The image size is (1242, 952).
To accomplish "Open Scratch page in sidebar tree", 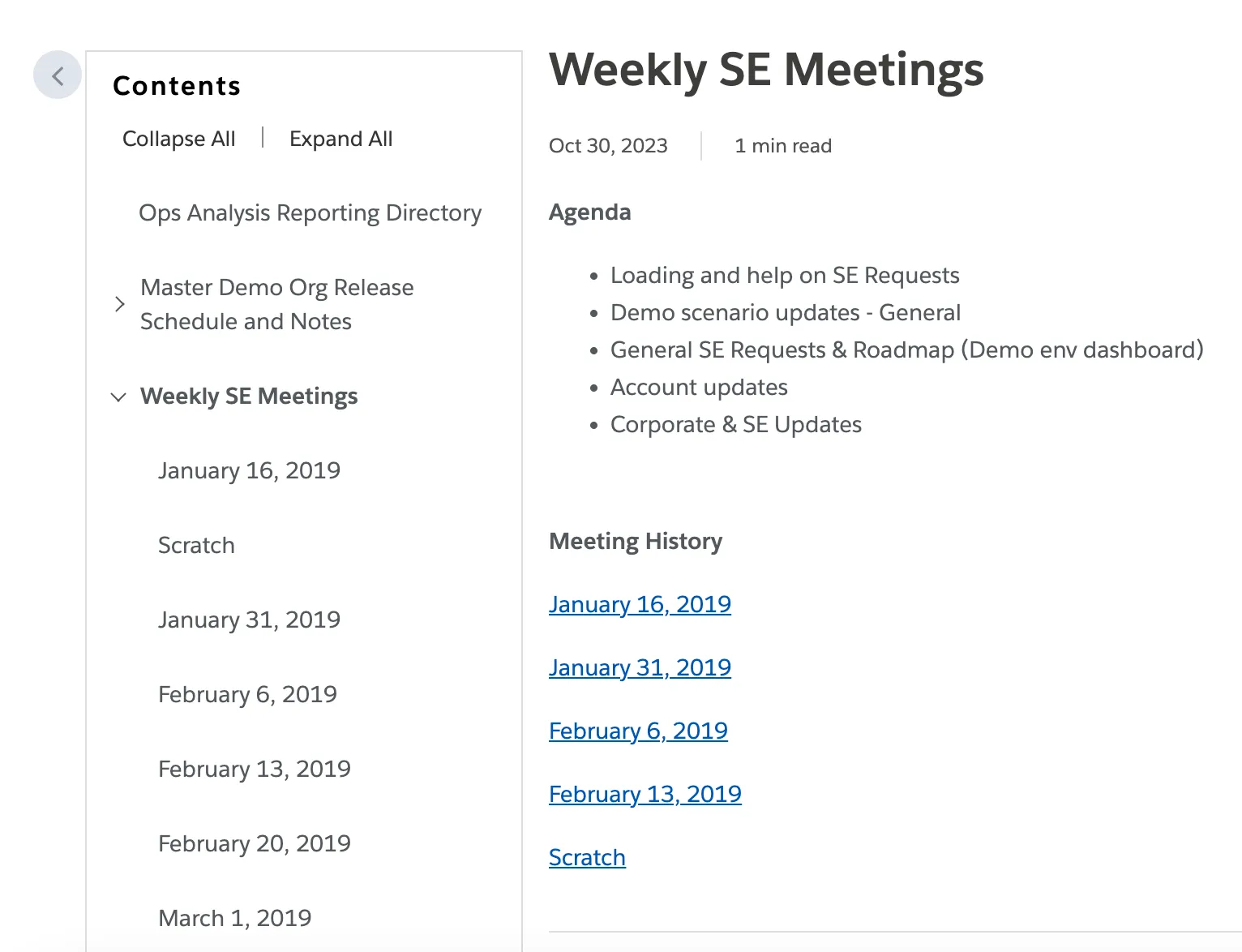I will click(x=196, y=545).
